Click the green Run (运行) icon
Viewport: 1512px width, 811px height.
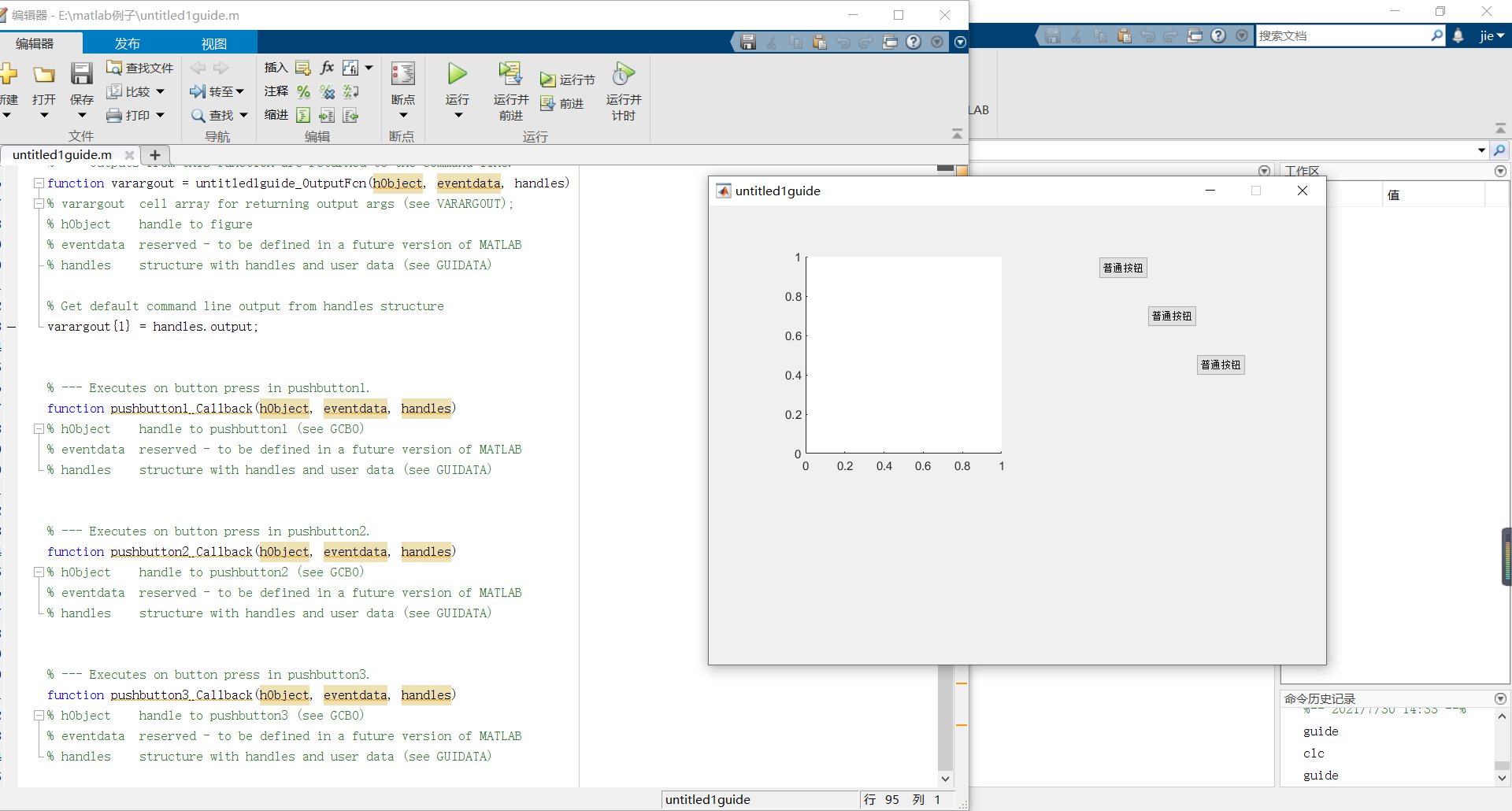458,74
